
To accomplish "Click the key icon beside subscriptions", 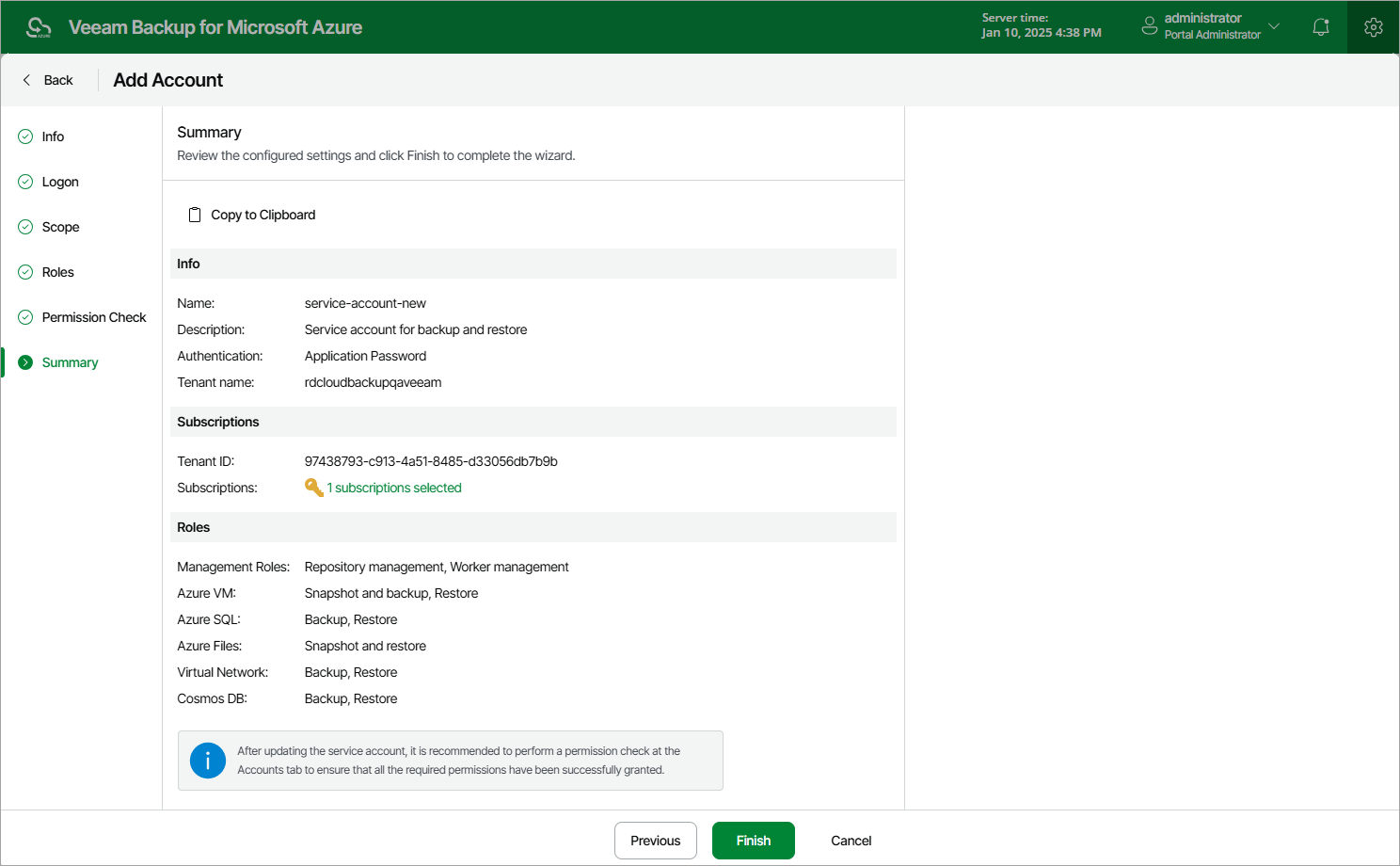I will (x=314, y=488).
